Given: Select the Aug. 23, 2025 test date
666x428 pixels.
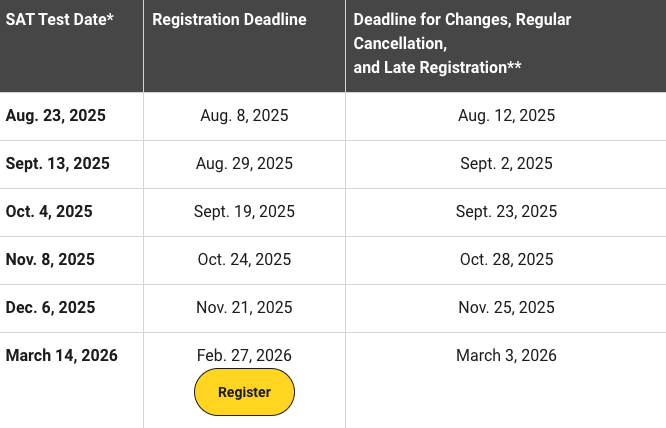Looking at the screenshot, I should click(x=56, y=116).
